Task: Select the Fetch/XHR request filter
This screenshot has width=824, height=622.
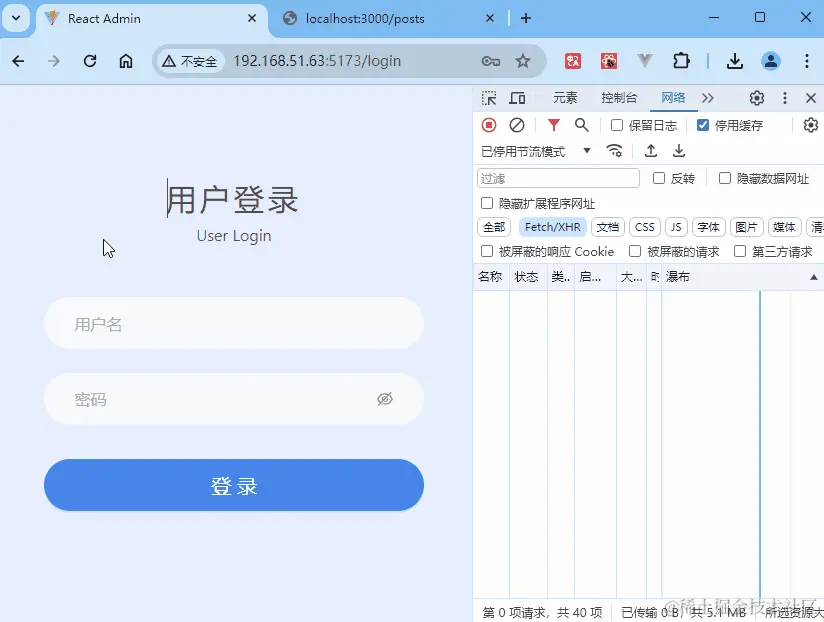Action: tap(552, 227)
